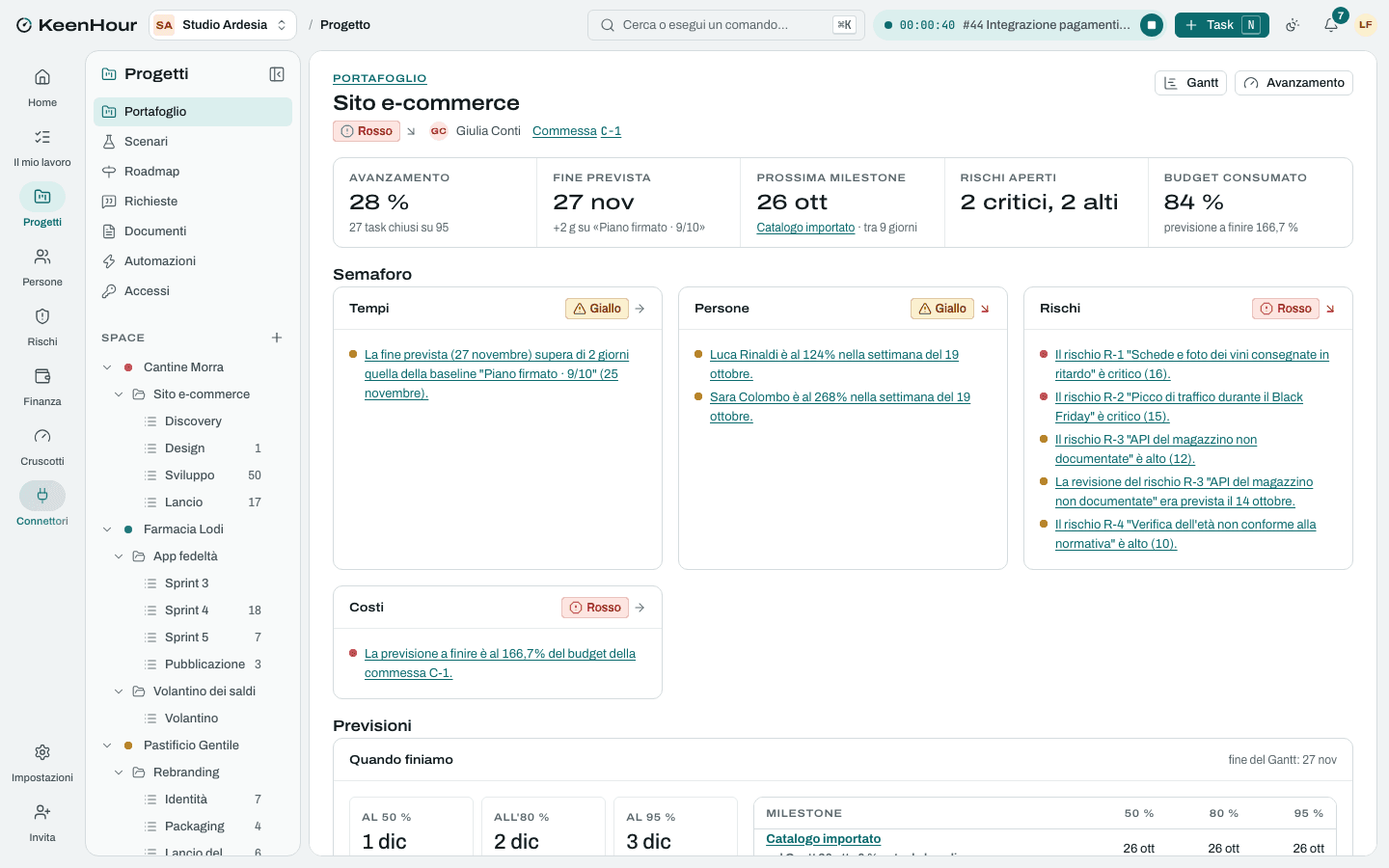Open the Commessa C-1 link
1389x868 pixels.
577,131
